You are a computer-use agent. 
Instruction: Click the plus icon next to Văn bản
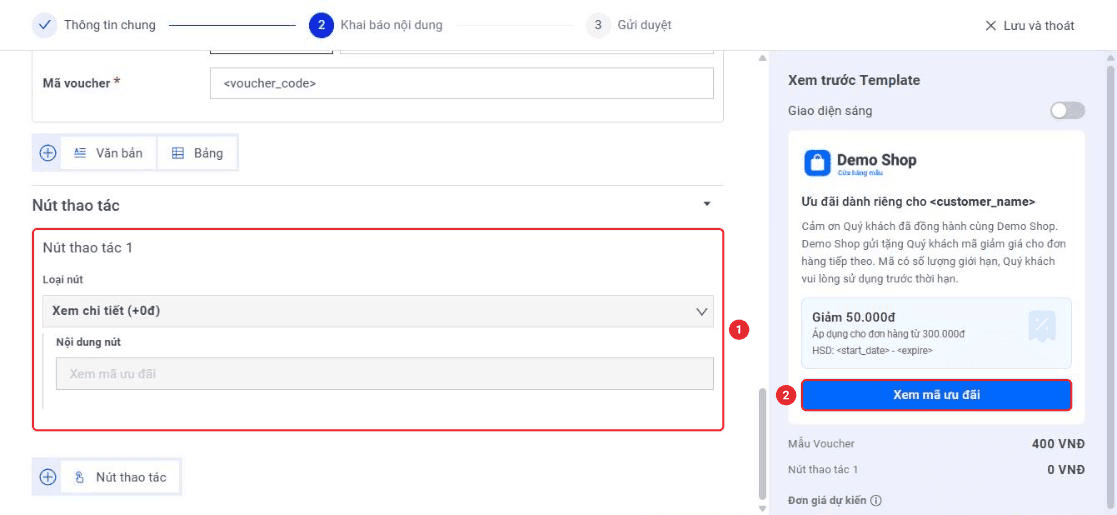pyautogui.click(x=48, y=153)
